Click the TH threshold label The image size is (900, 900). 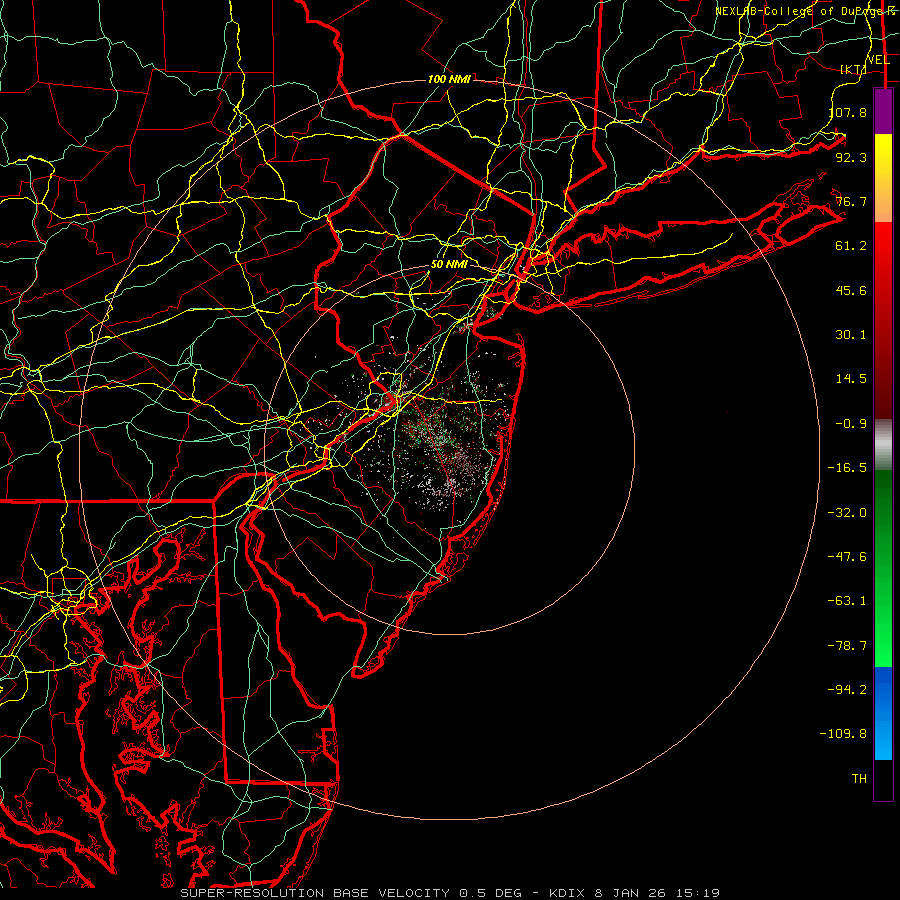pyautogui.click(x=859, y=779)
